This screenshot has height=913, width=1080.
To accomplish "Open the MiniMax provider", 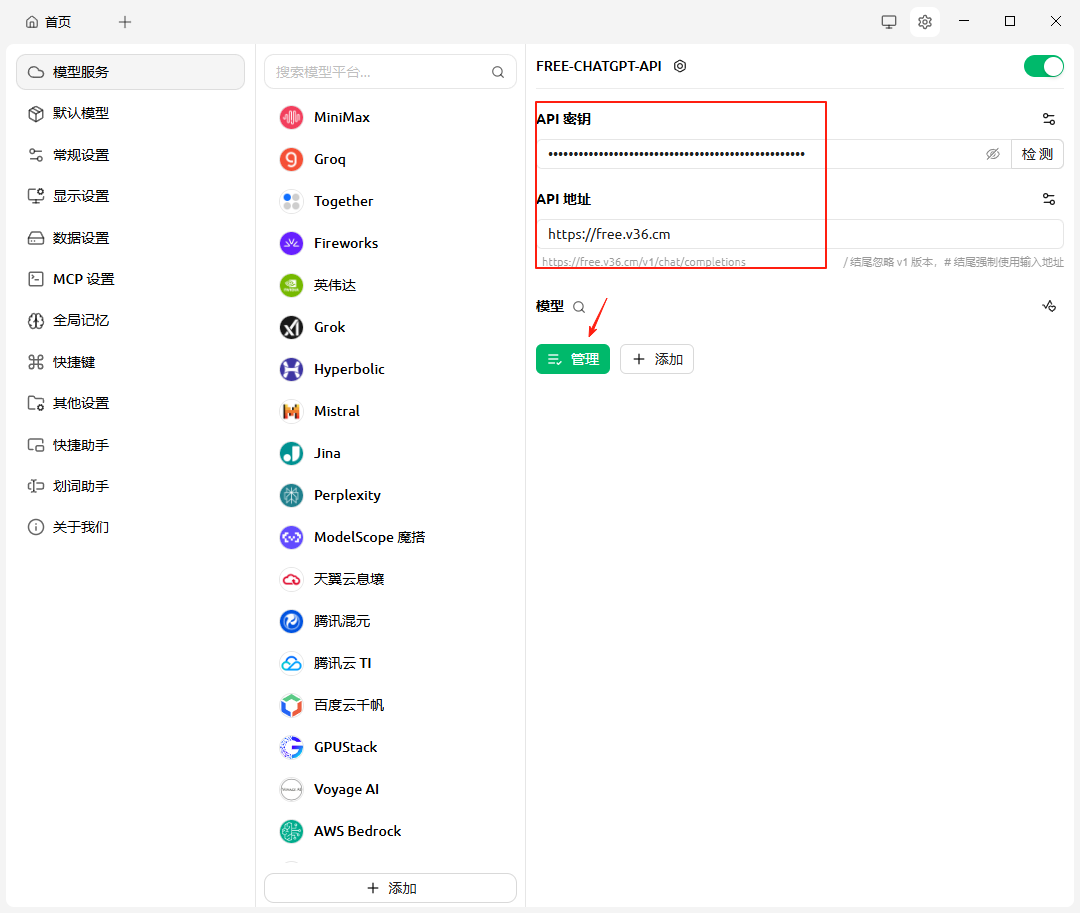I will coord(390,117).
